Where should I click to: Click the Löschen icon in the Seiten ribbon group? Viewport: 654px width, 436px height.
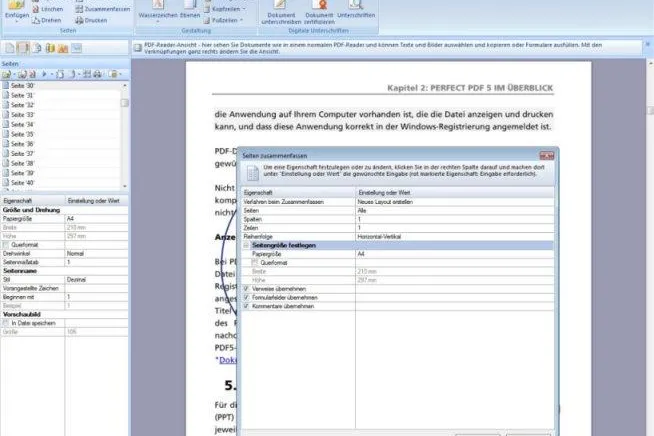coord(36,9)
